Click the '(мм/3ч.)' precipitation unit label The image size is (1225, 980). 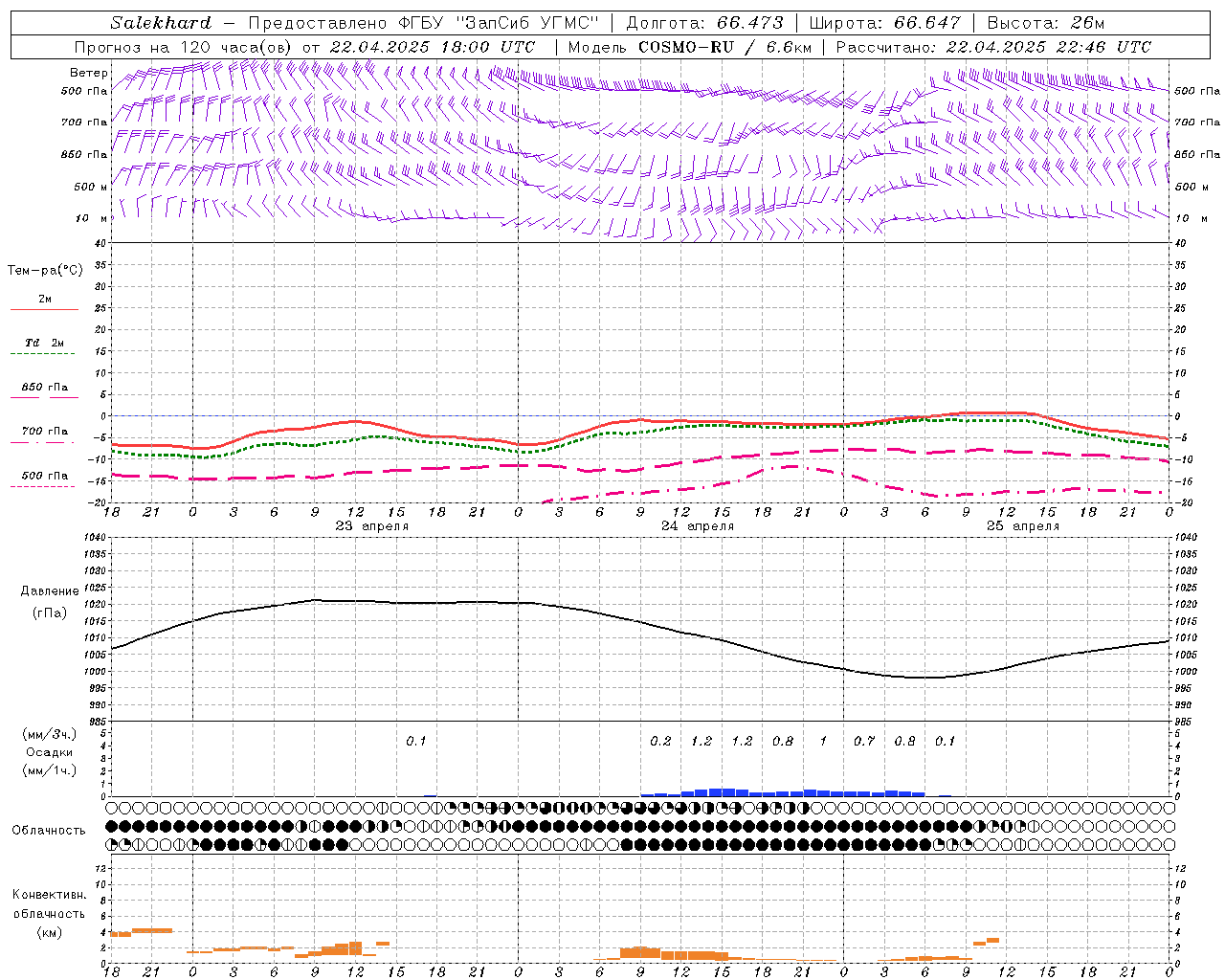49,734
